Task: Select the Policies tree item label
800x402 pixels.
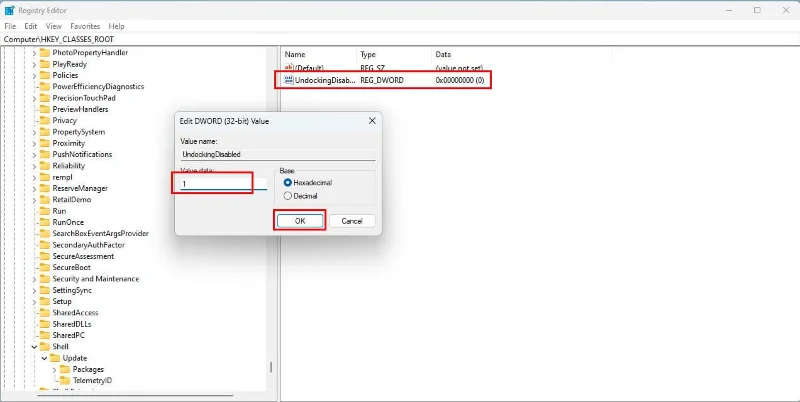Action: pos(65,76)
